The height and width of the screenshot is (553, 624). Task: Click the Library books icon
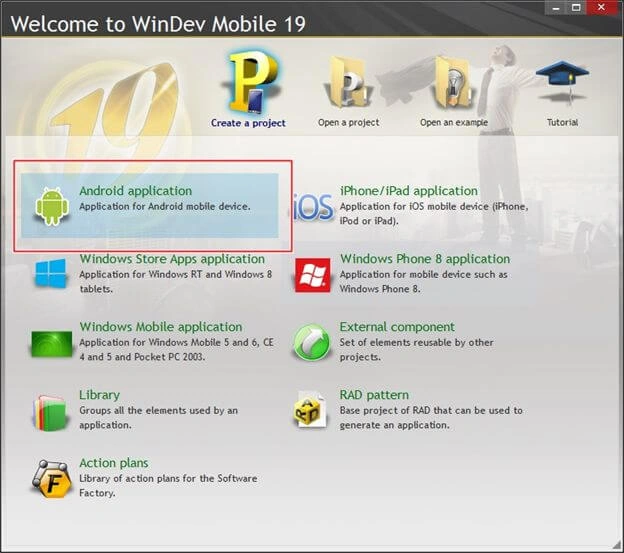pos(51,413)
